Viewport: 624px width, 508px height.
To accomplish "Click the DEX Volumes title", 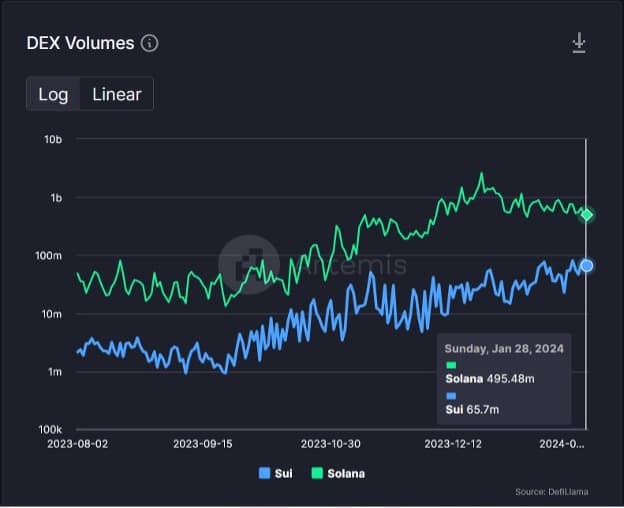I will pos(80,43).
